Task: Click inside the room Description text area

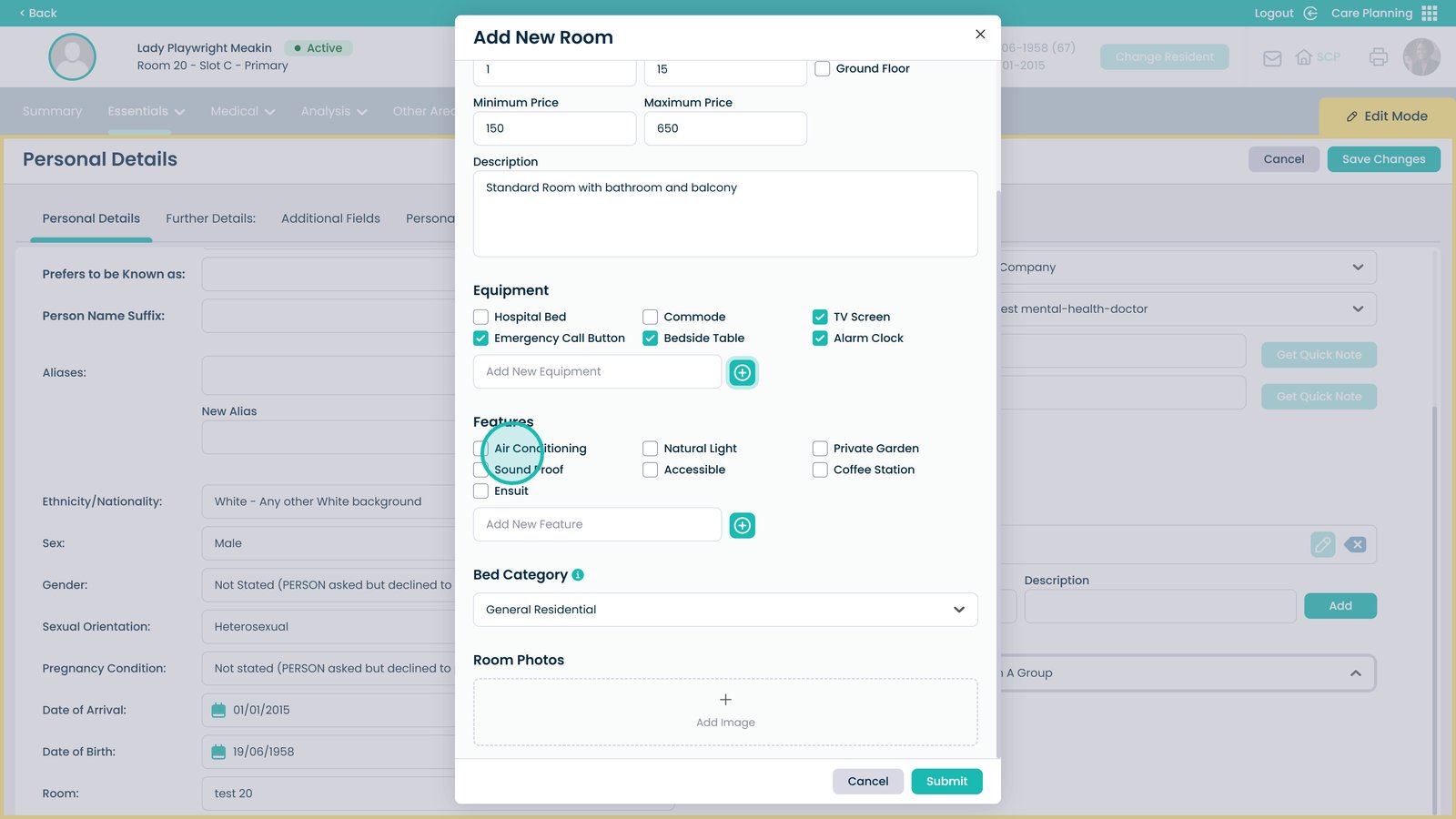Action: [x=725, y=214]
